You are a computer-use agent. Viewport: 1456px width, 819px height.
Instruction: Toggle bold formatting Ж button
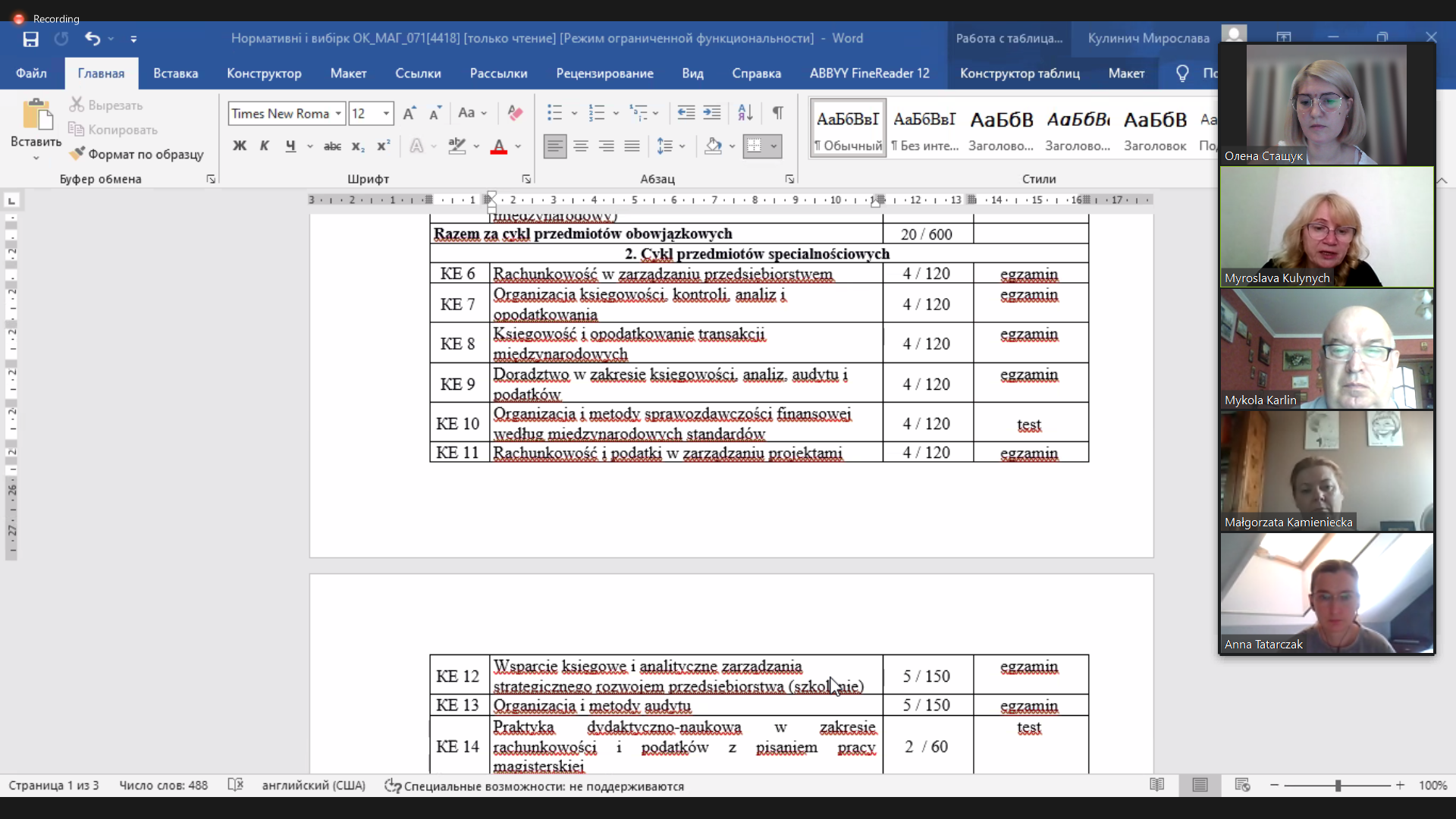tap(240, 146)
